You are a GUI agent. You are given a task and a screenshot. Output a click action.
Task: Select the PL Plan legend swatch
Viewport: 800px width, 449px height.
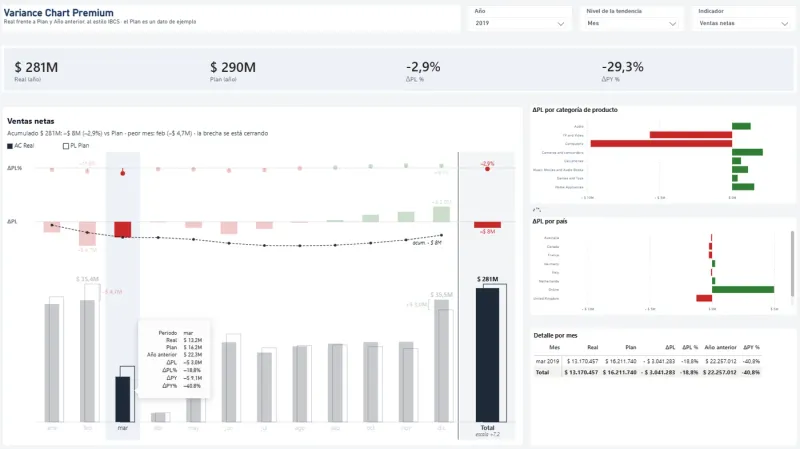point(66,146)
